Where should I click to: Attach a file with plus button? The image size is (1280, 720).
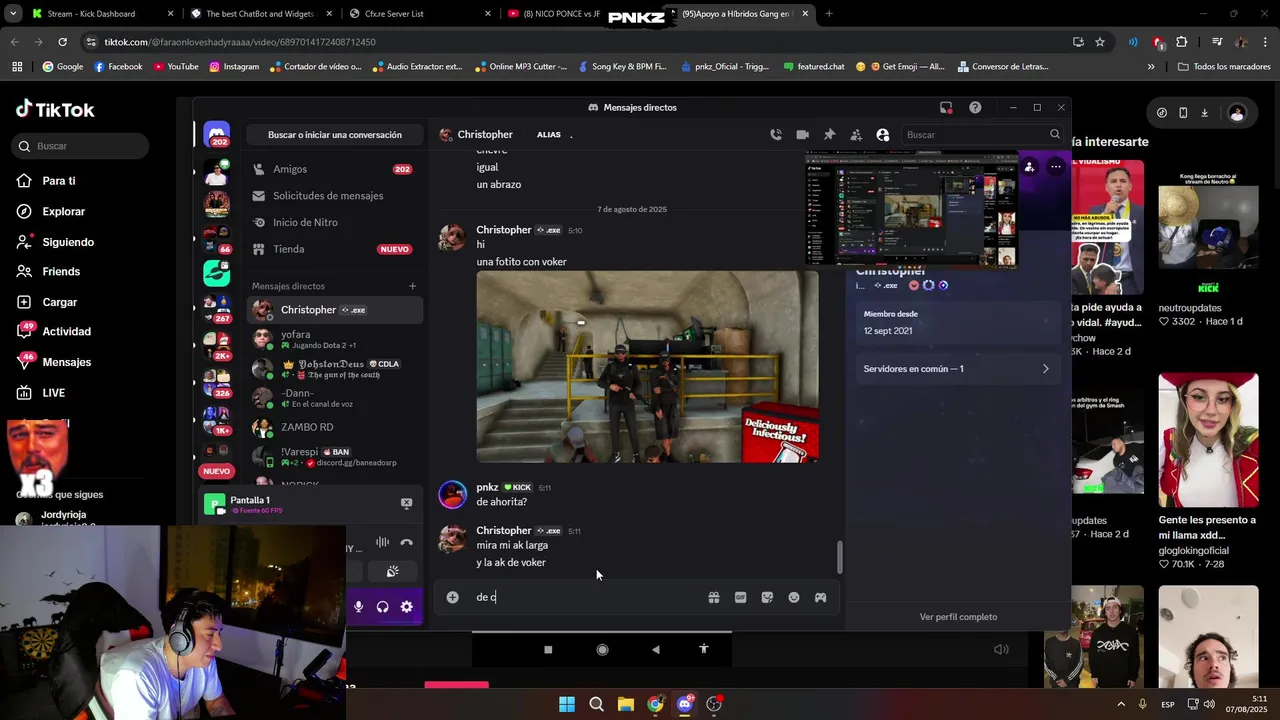coord(452,597)
